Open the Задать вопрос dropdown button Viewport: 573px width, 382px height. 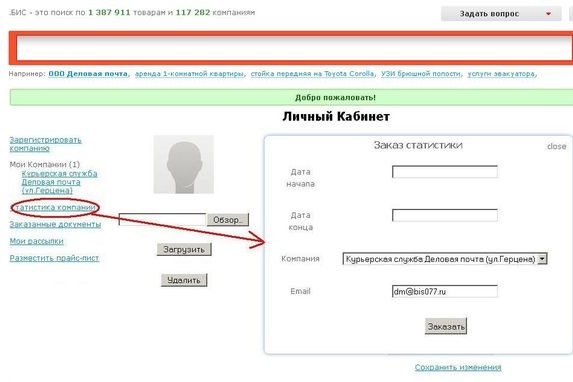[x=501, y=14]
